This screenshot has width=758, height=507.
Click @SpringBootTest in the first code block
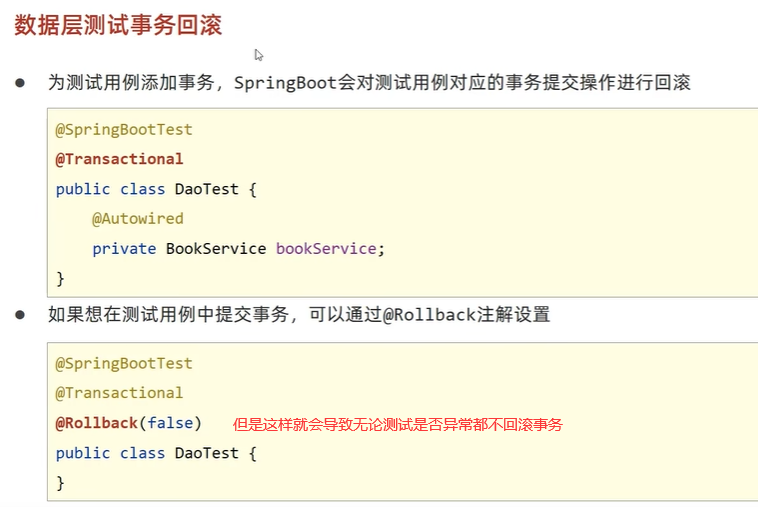124,129
